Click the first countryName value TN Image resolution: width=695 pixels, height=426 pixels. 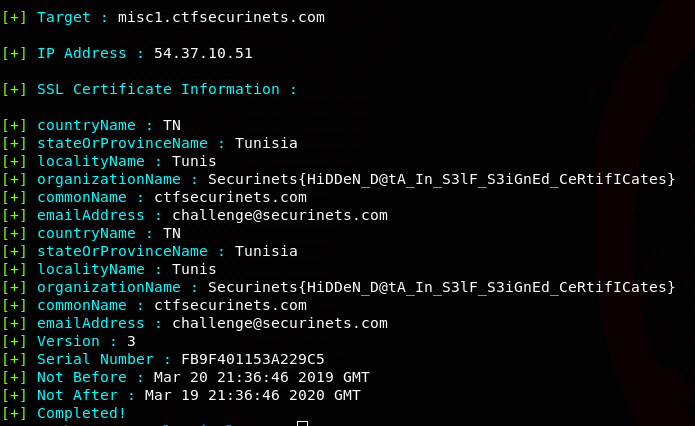(171, 125)
